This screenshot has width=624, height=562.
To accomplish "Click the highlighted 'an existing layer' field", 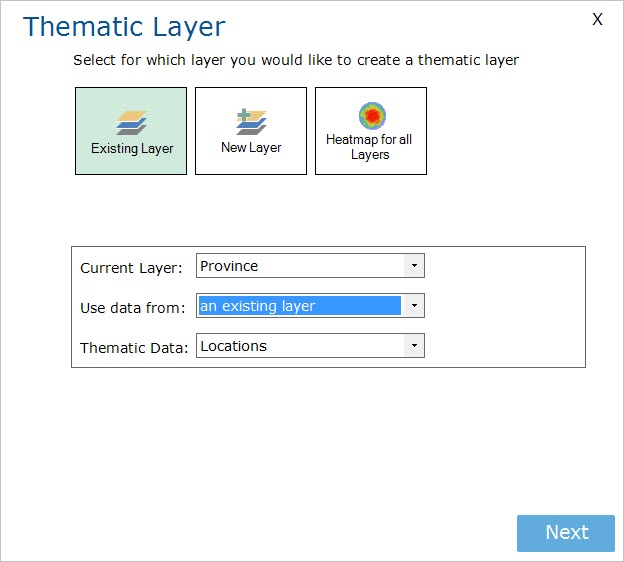I will click(300, 306).
